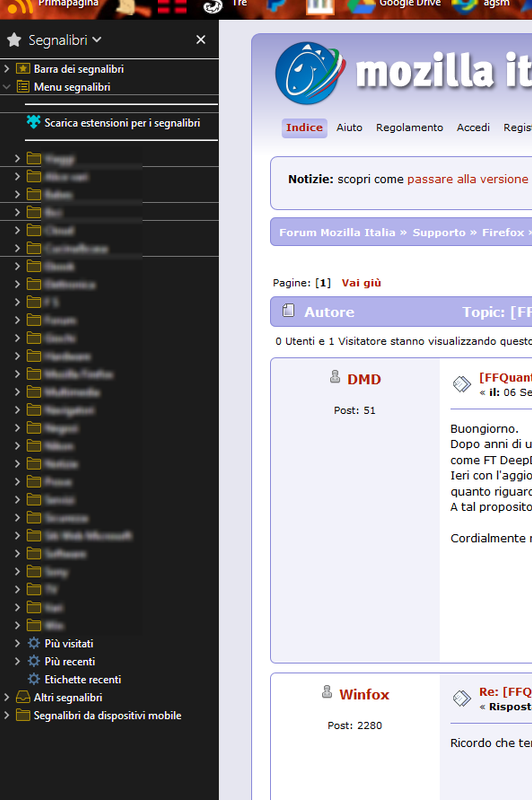
Task: Open the Segnalibri sidebar switcher dropdown
Action: (65, 40)
